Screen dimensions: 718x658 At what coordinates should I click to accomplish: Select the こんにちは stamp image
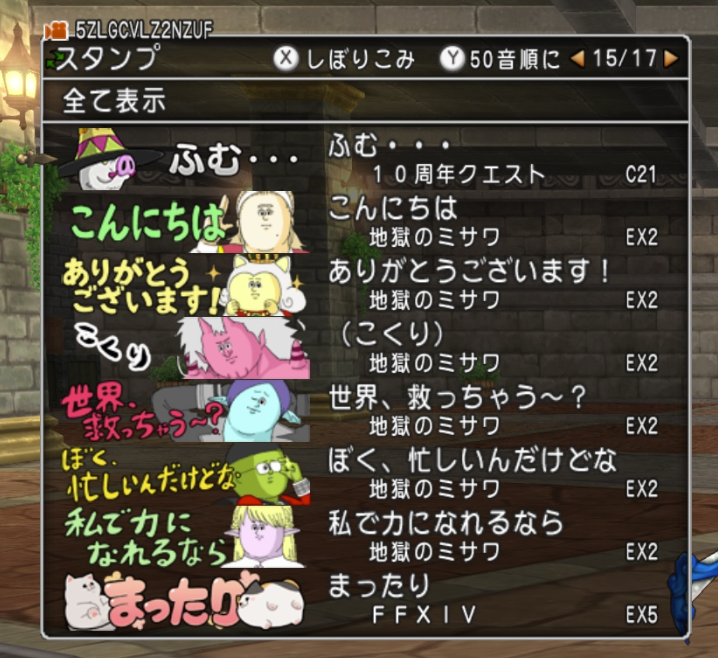[186, 222]
